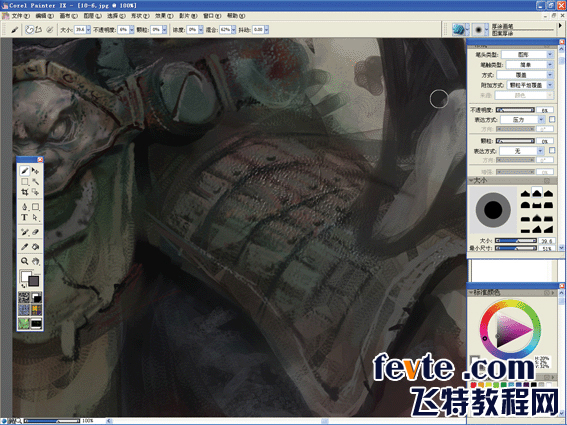Select the Selection Adjuster tool
567x425 pixels.
(35, 192)
